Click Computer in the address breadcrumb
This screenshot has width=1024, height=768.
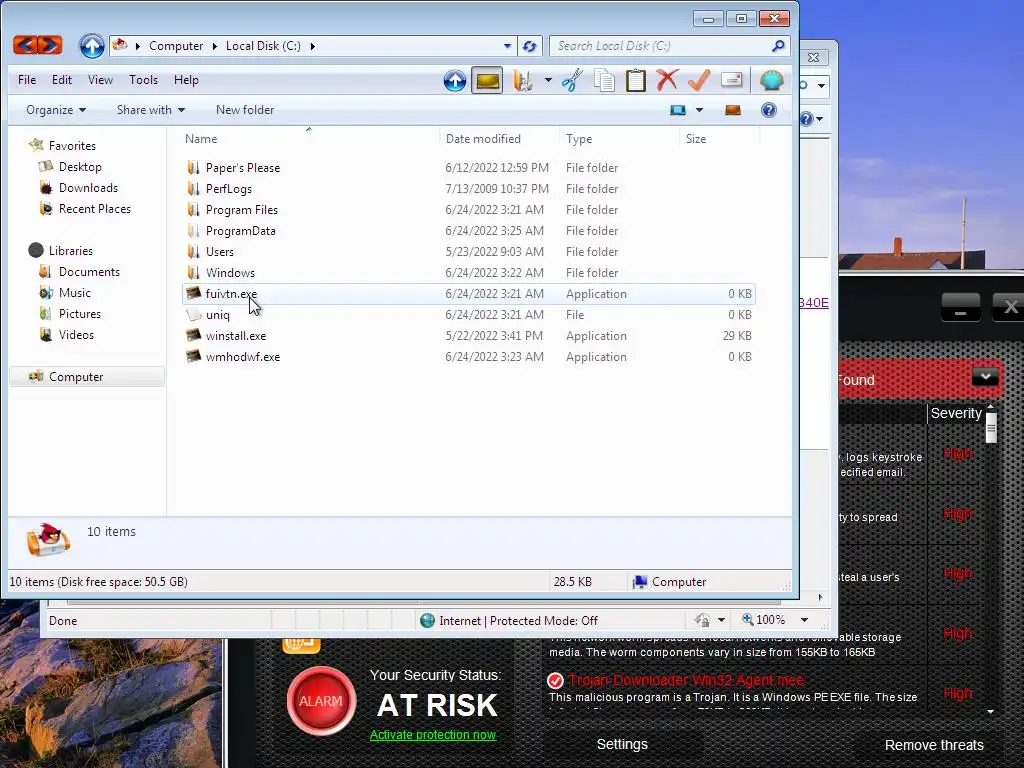(176, 46)
